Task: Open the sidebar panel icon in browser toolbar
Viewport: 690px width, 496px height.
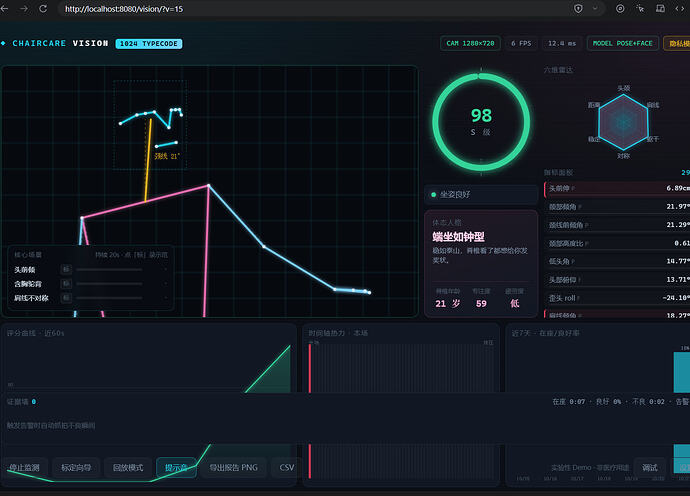Action: 660,8
